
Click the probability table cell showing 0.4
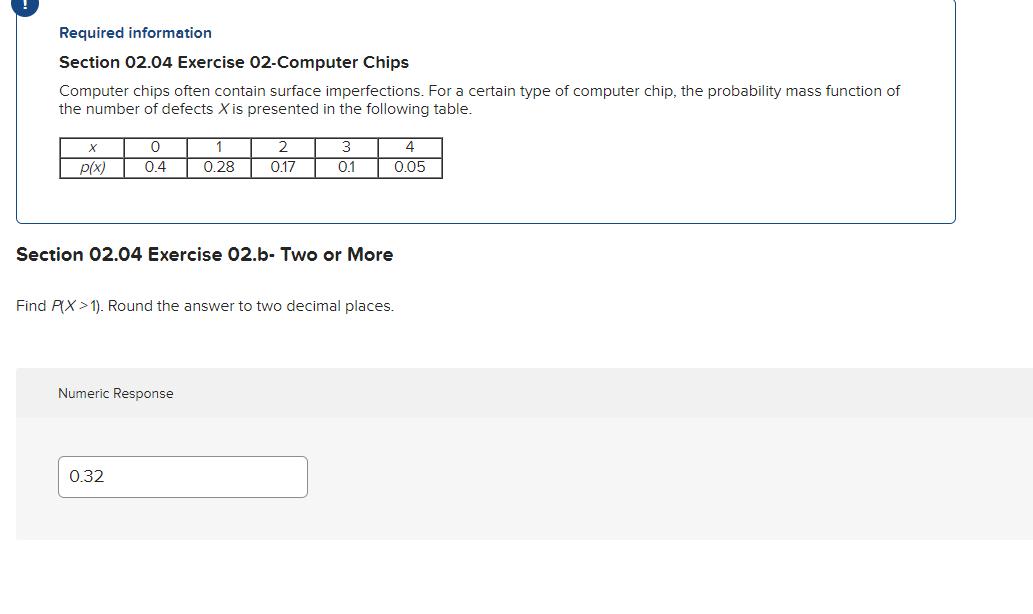[x=155, y=167]
